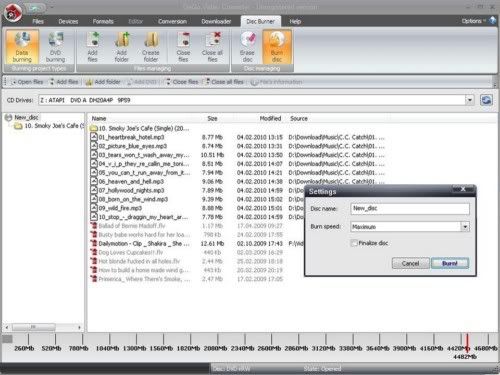The width and height of the screenshot is (500, 375).
Task: Click the Disc name input field
Action: tap(410, 208)
